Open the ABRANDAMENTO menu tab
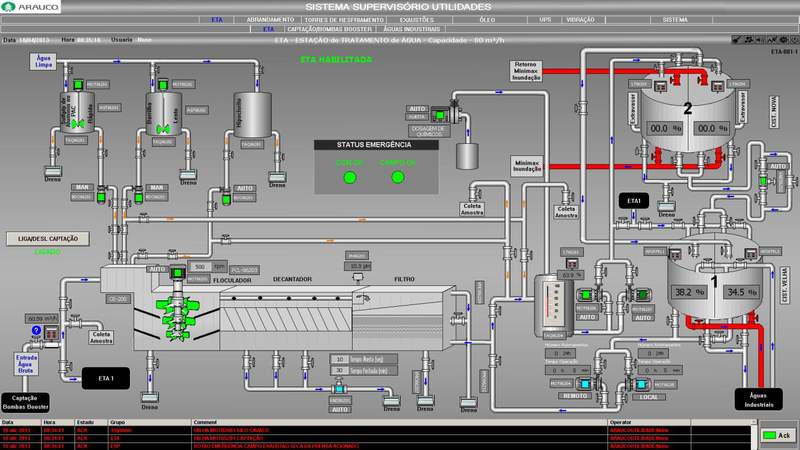The image size is (800, 450). point(270,20)
